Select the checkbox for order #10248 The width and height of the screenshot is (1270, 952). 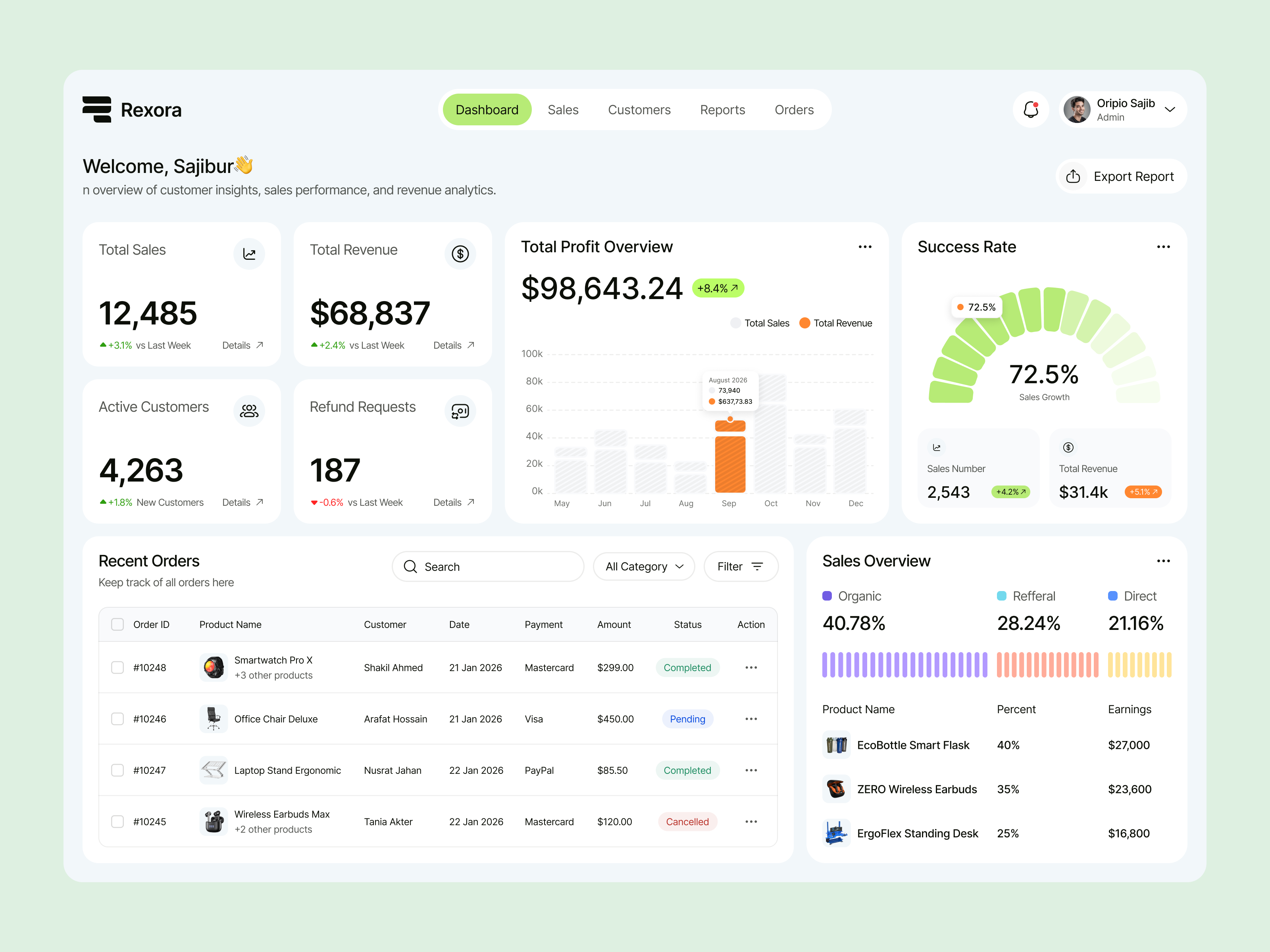[117, 667]
